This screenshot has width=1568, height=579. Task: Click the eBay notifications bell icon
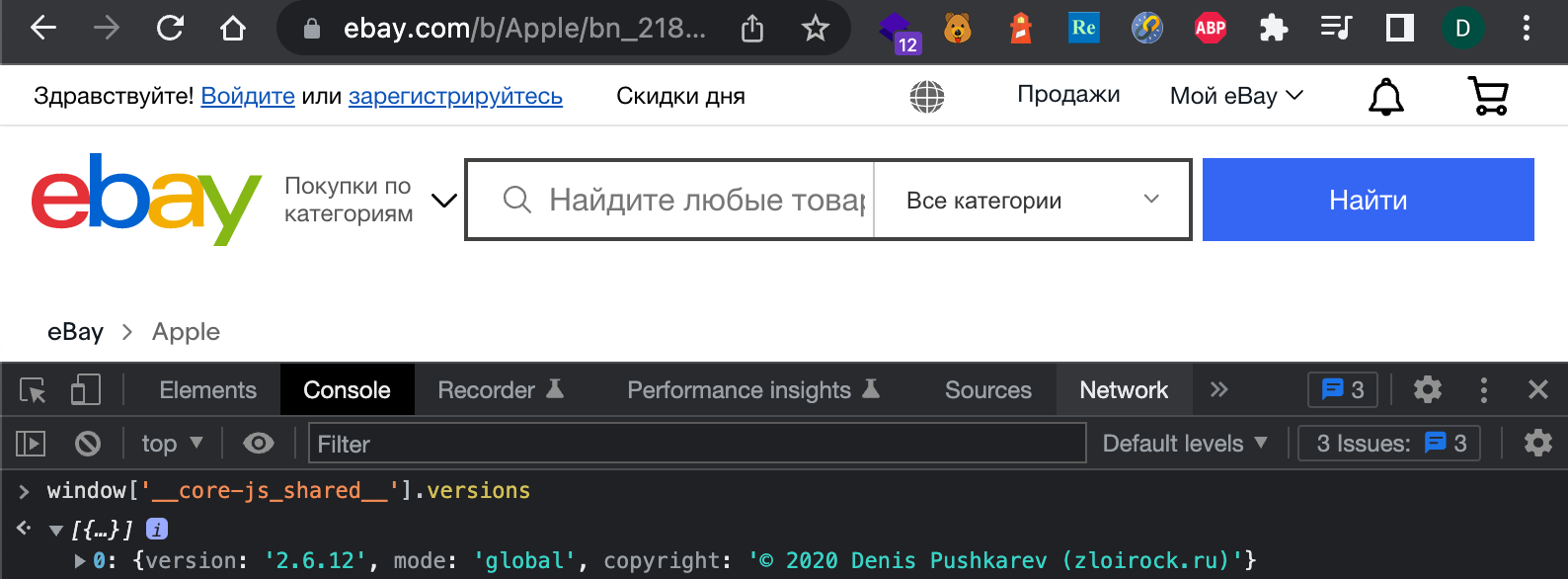coord(1386,96)
